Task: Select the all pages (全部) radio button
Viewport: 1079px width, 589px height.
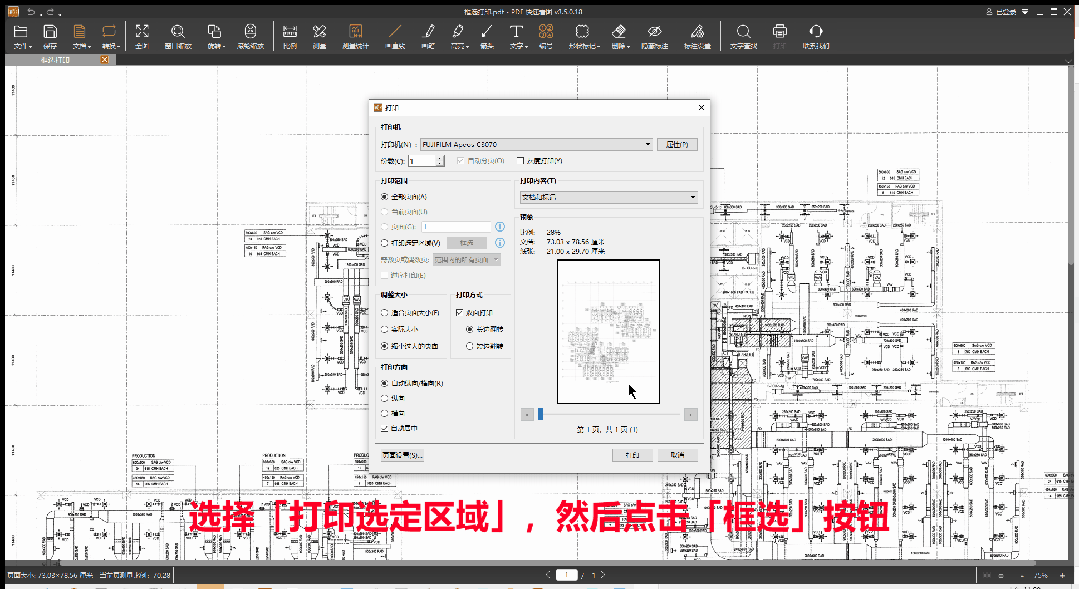Action: coord(385,197)
